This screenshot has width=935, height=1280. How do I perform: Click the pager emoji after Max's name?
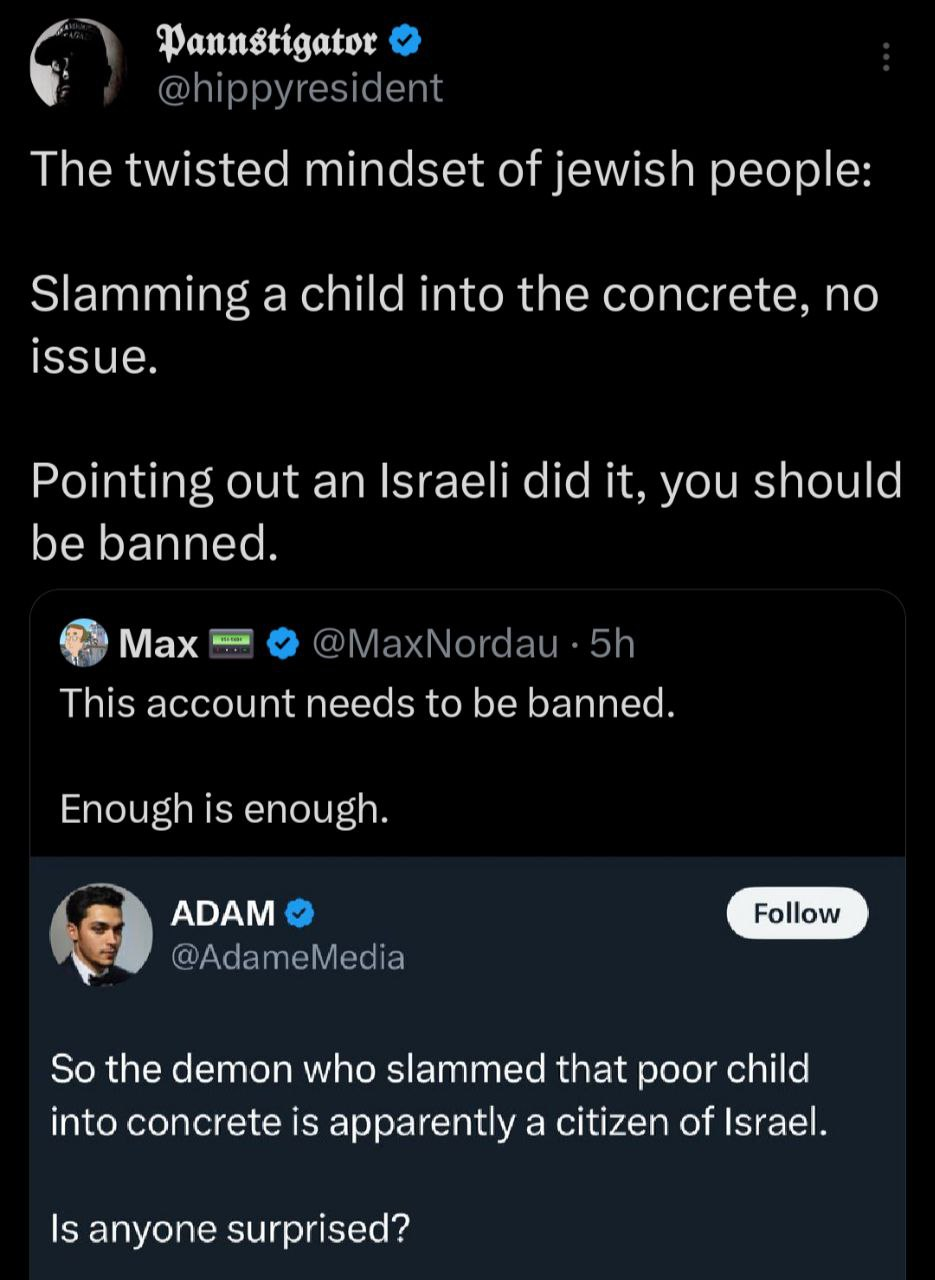pyautogui.click(x=233, y=645)
